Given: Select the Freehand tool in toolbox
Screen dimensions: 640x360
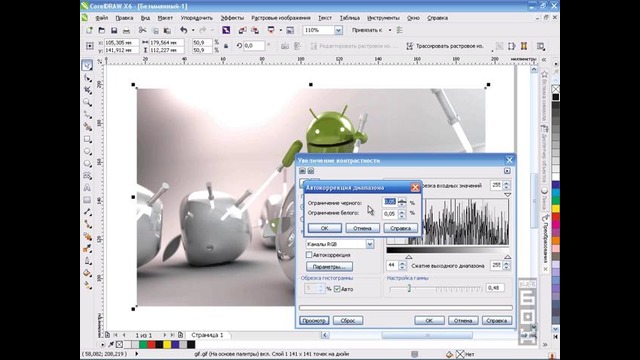Looking at the screenshot, I should (87, 114).
